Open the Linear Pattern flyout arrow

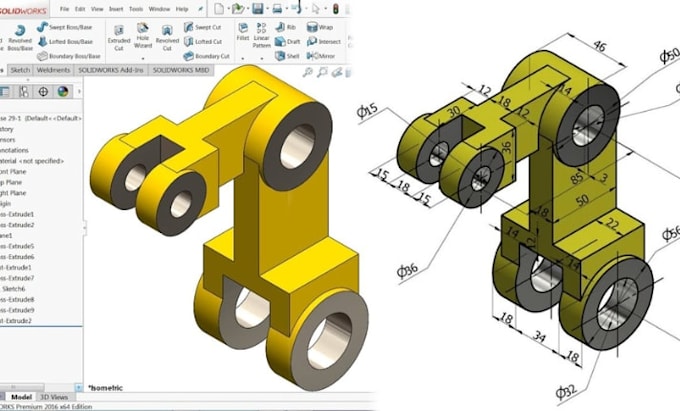pyautogui.click(x=262, y=59)
